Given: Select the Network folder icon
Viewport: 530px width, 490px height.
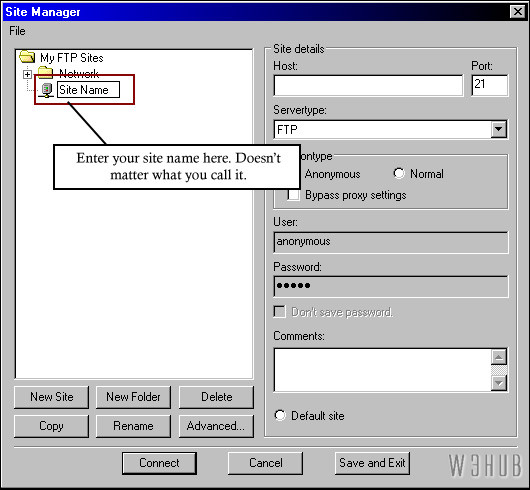Looking at the screenshot, I should pyautogui.click(x=45, y=72).
